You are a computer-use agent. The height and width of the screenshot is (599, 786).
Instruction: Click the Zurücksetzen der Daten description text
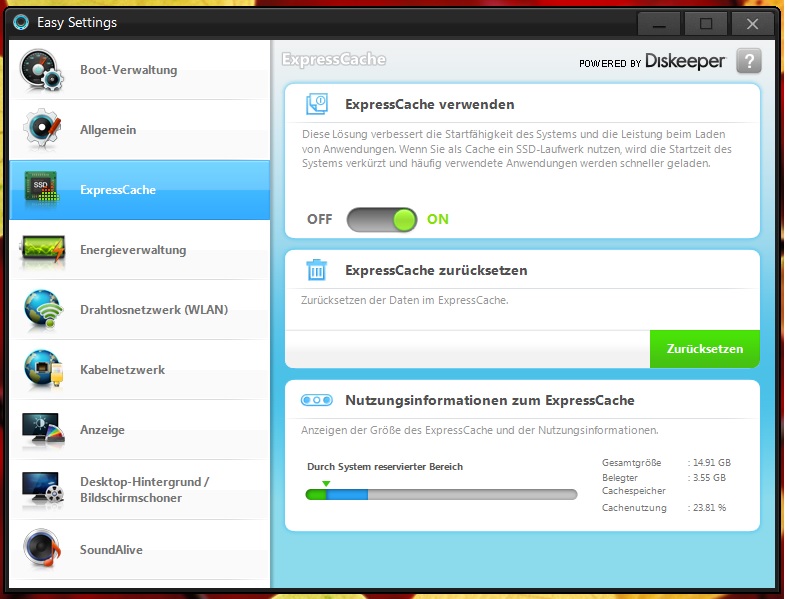coord(405,300)
